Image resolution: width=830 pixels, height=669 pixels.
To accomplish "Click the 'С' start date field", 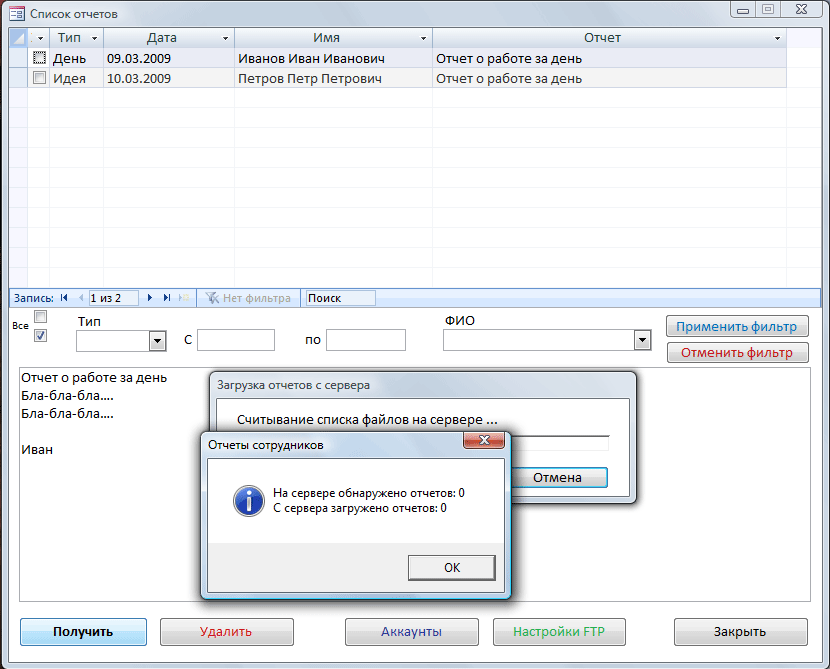I will coord(236,340).
